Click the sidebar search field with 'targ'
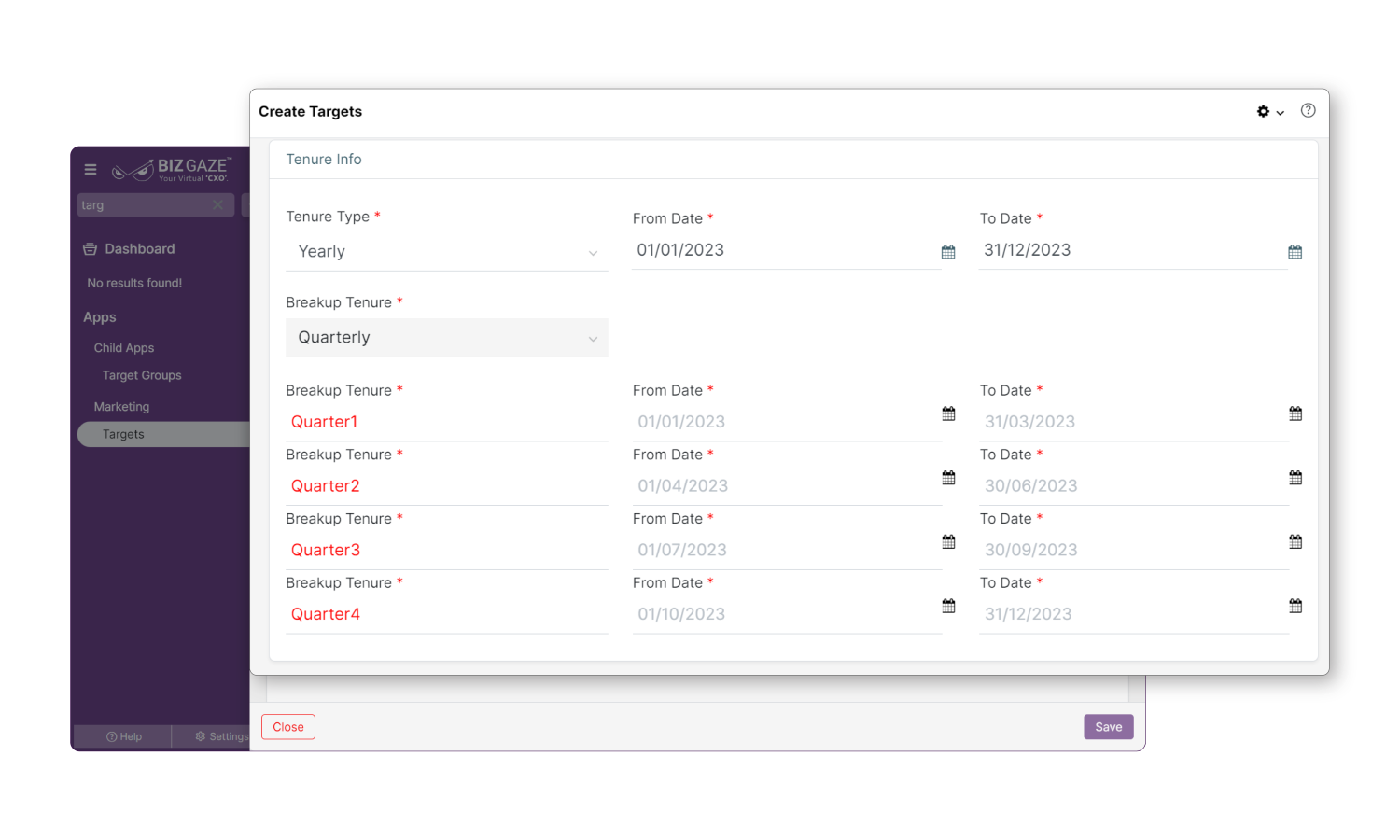Screen dimensions: 1400x840 (155, 205)
